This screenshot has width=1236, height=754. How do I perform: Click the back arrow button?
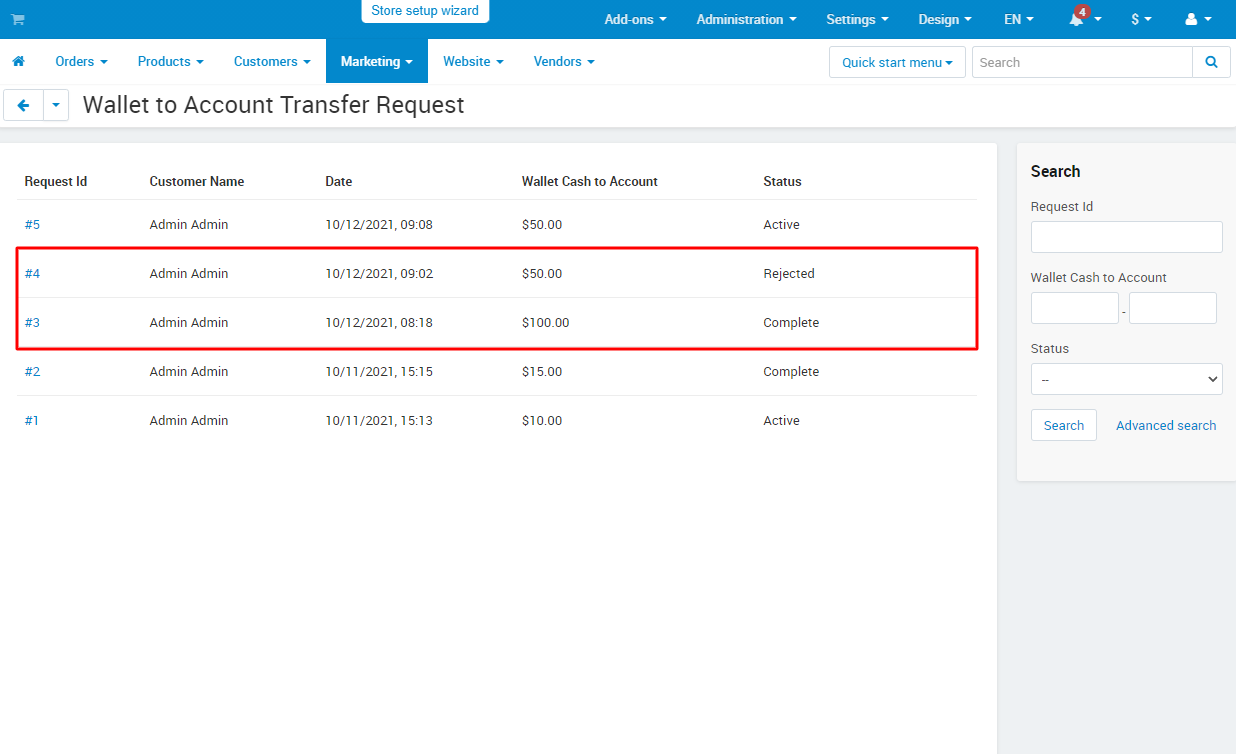pyautogui.click(x=24, y=105)
